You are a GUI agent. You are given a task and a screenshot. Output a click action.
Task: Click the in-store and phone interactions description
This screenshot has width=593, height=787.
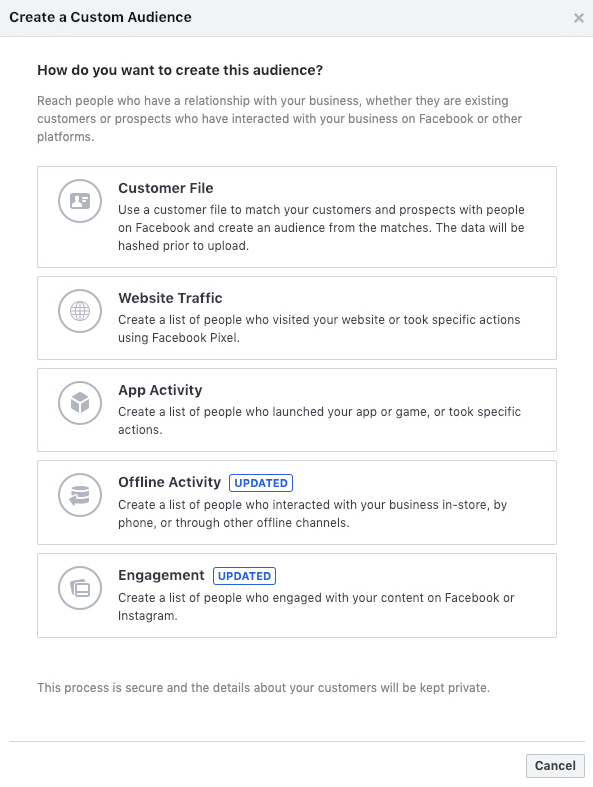(312, 513)
